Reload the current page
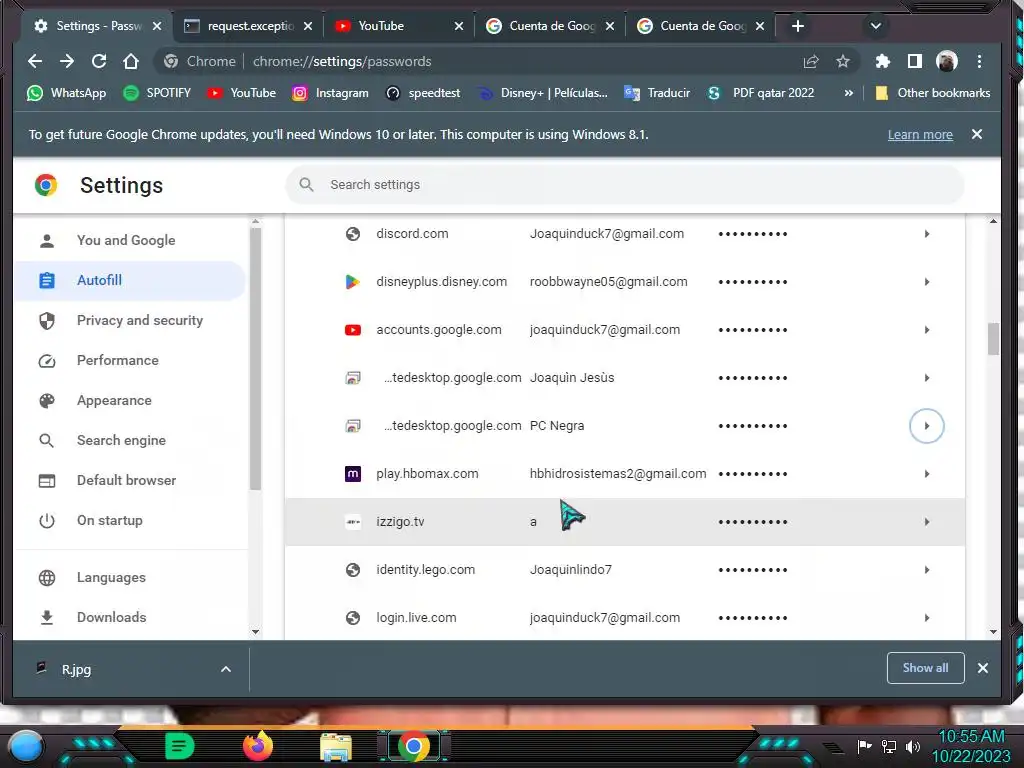This screenshot has height=768, width=1024. 99,61
